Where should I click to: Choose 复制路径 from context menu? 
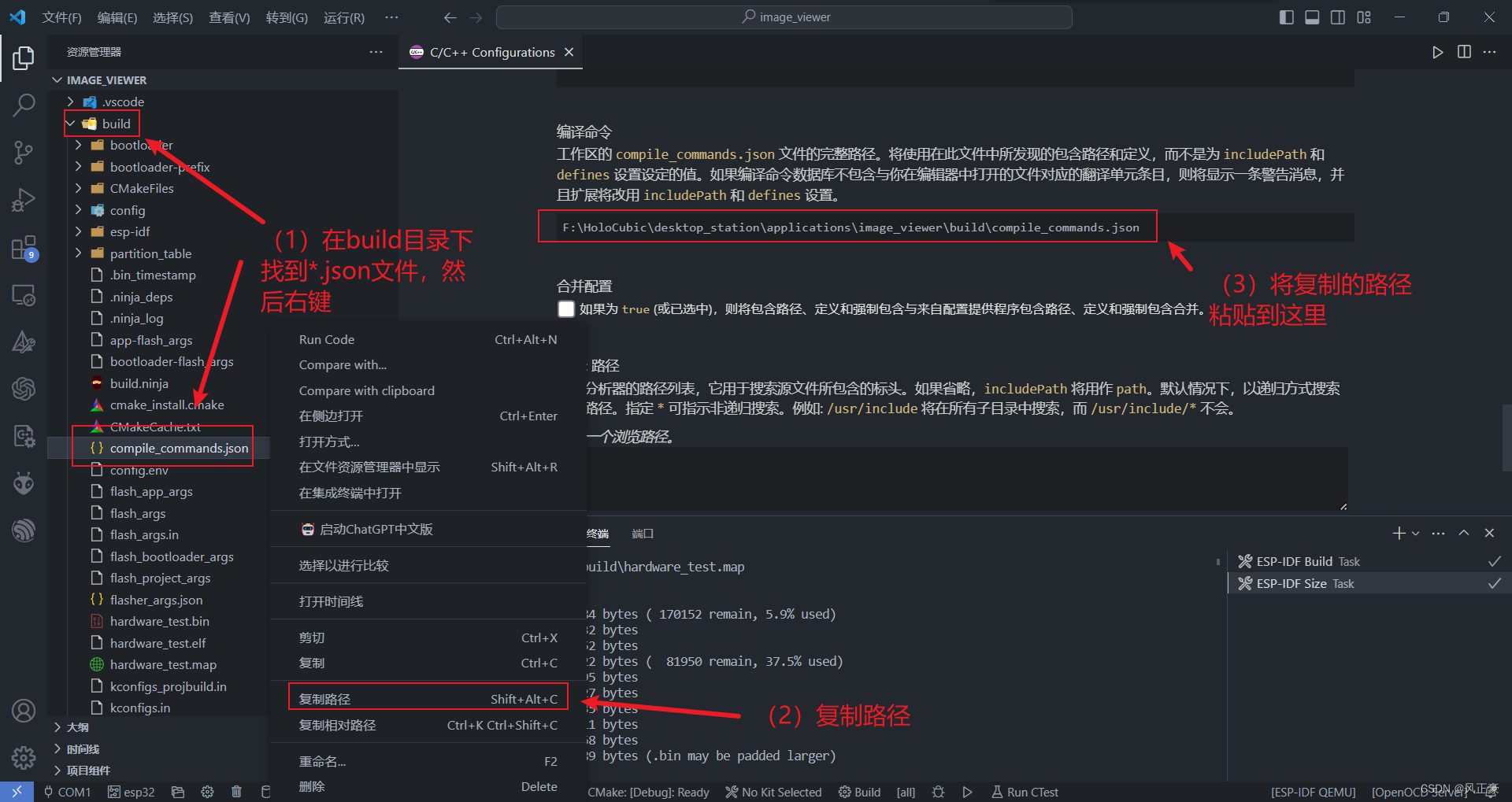pyautogui.click(x=428, y=699)
